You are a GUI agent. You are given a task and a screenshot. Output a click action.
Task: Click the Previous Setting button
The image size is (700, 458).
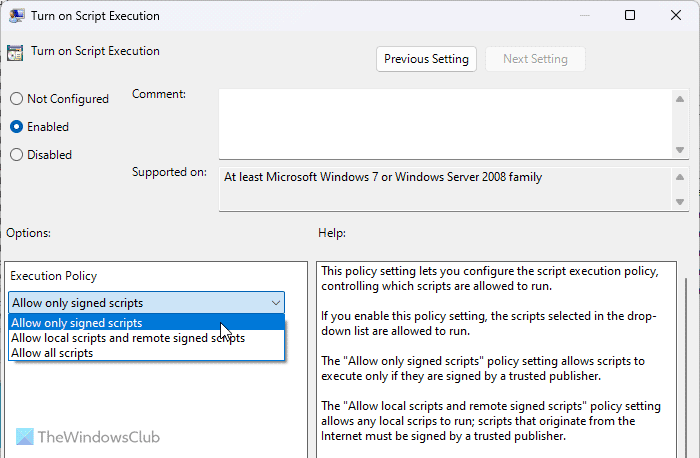pos(426,59)
